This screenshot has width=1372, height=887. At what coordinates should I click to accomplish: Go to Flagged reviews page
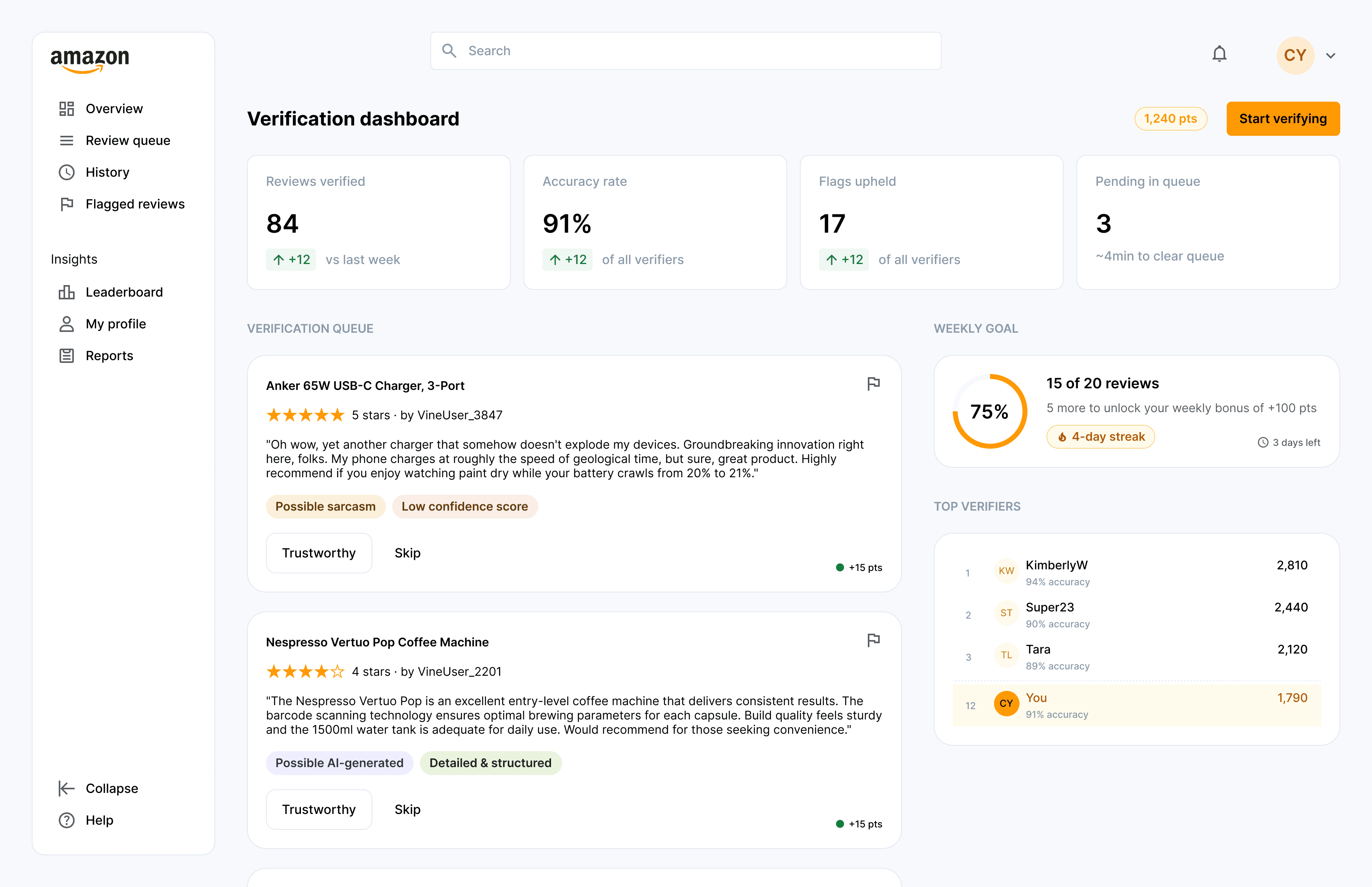coord(135,204)
